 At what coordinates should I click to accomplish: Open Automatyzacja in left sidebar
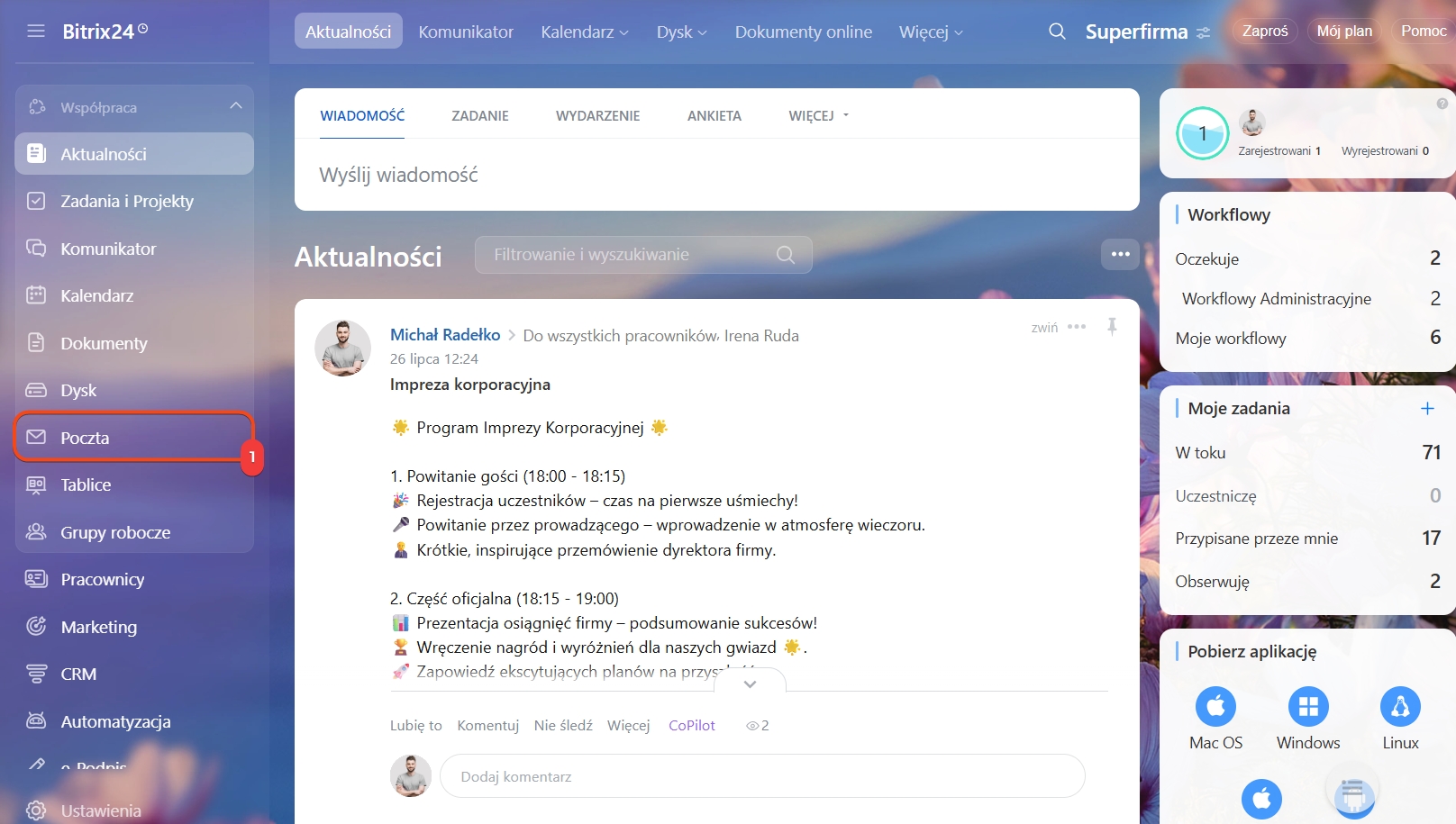(134, 721)
